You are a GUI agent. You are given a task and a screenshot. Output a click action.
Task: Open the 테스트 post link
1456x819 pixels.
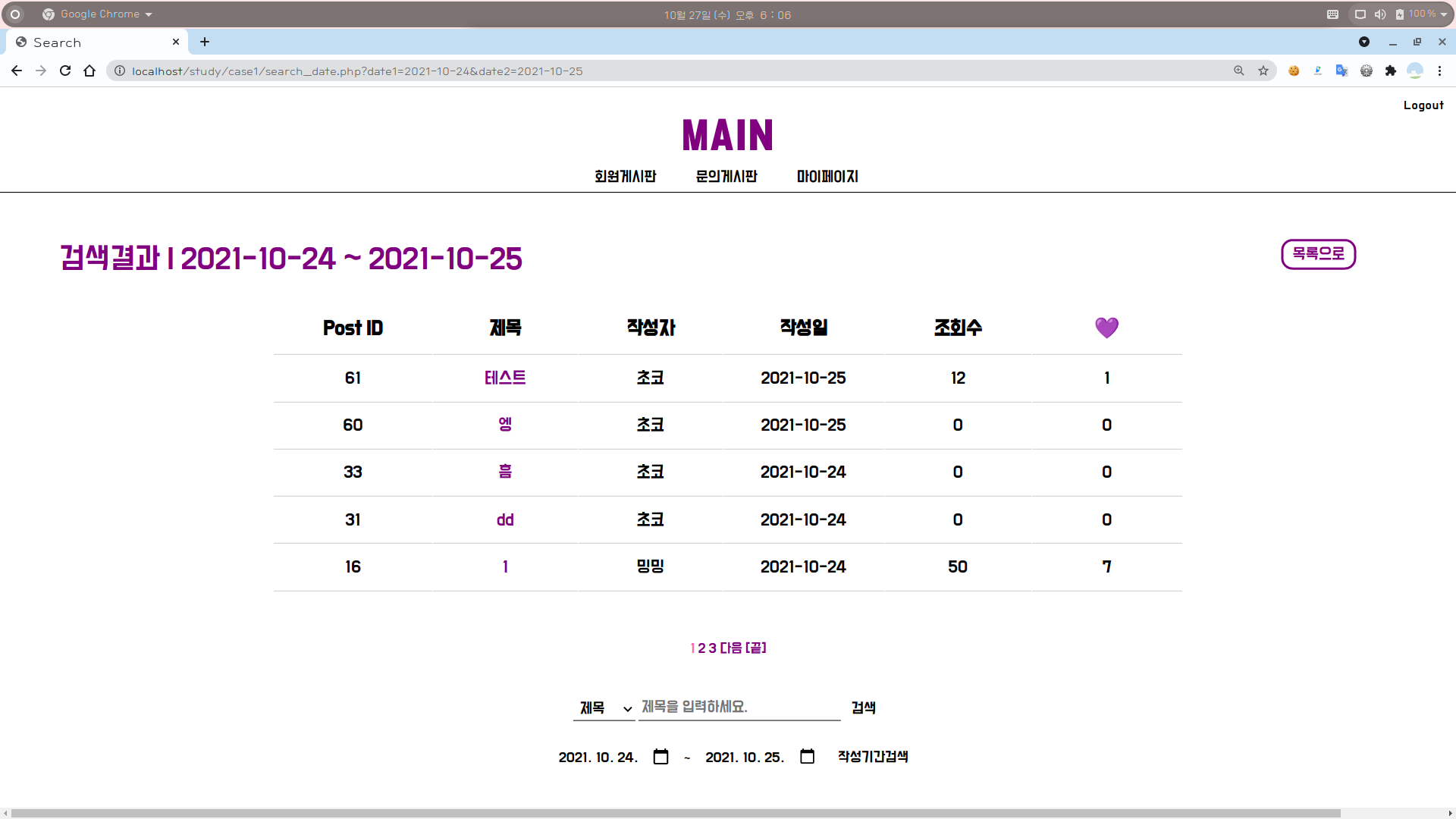pos(505,378)
